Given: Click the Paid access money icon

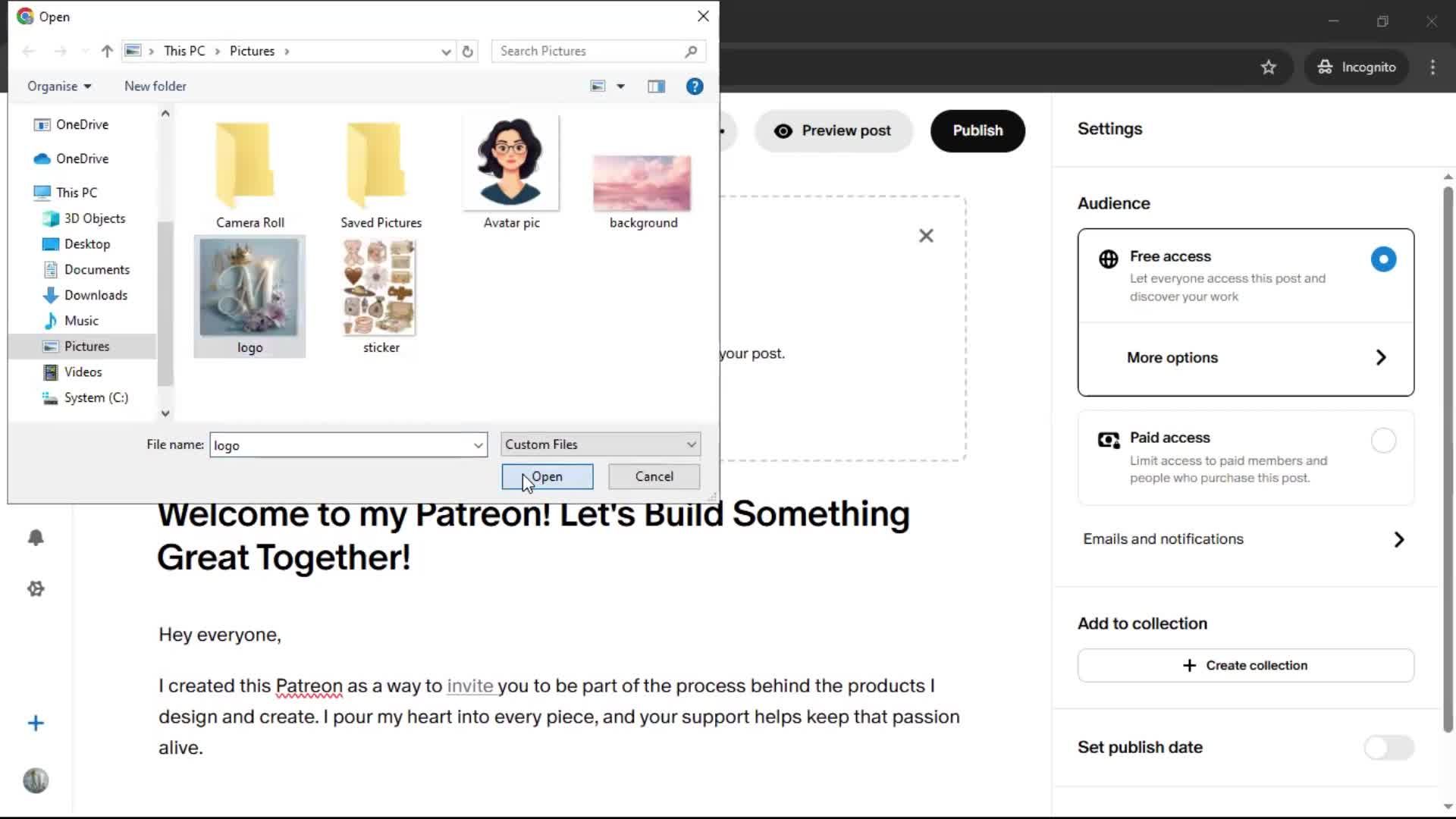Looking at the screenshot, I should 1109,441.
